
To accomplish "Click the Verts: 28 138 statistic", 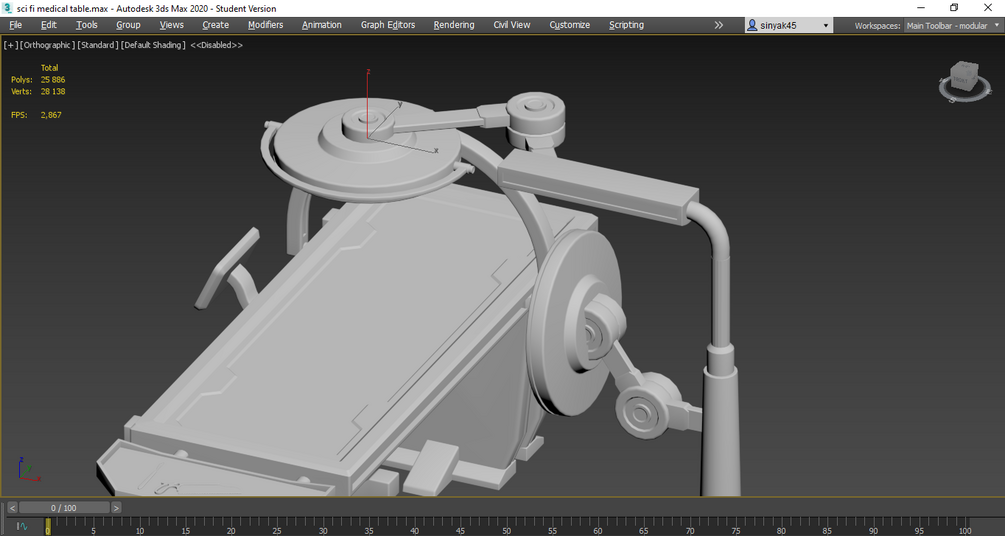I will (x=38, y=91).
